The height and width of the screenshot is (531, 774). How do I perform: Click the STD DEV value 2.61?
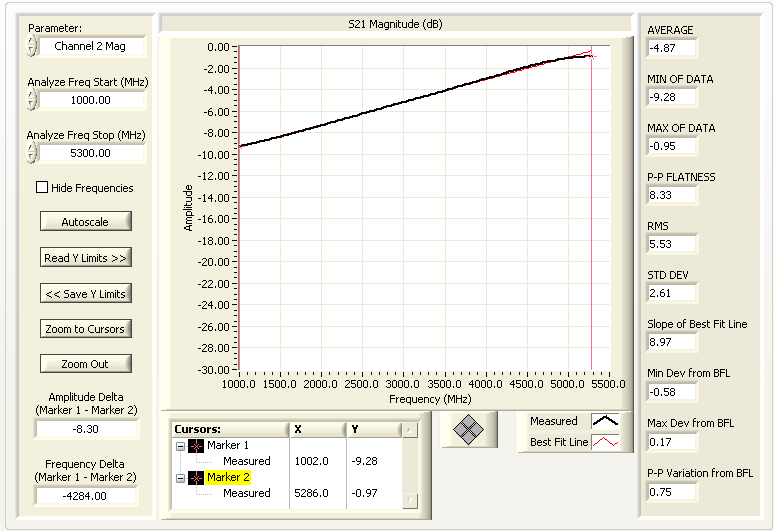[671, 293]
